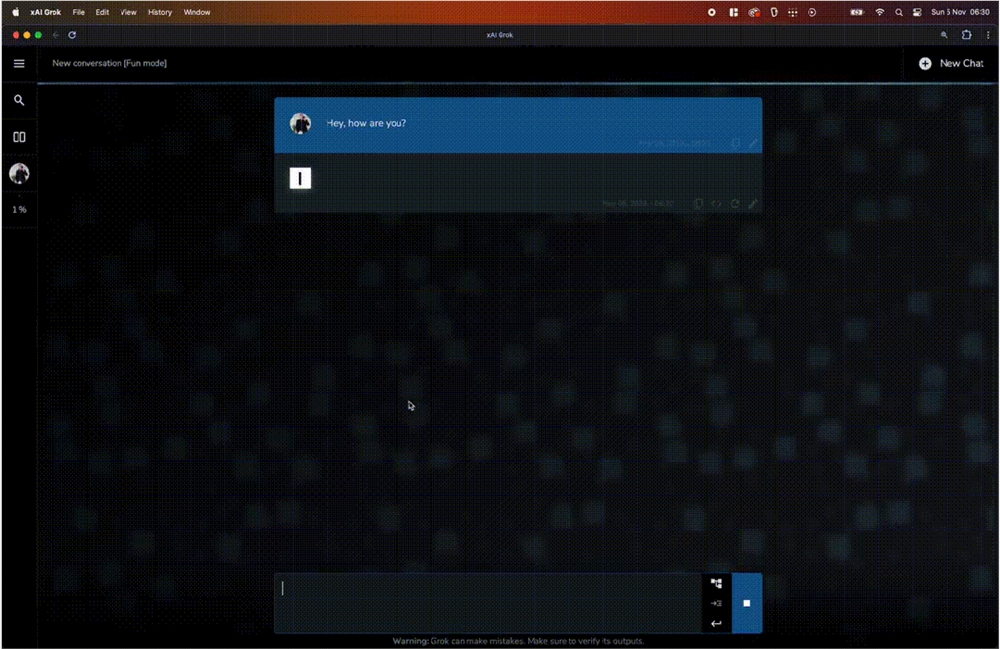The width and height of the screenshot is (1000, 649).
Task: Open the hamburger sidebar menu
Action: [x=19, y=63]
